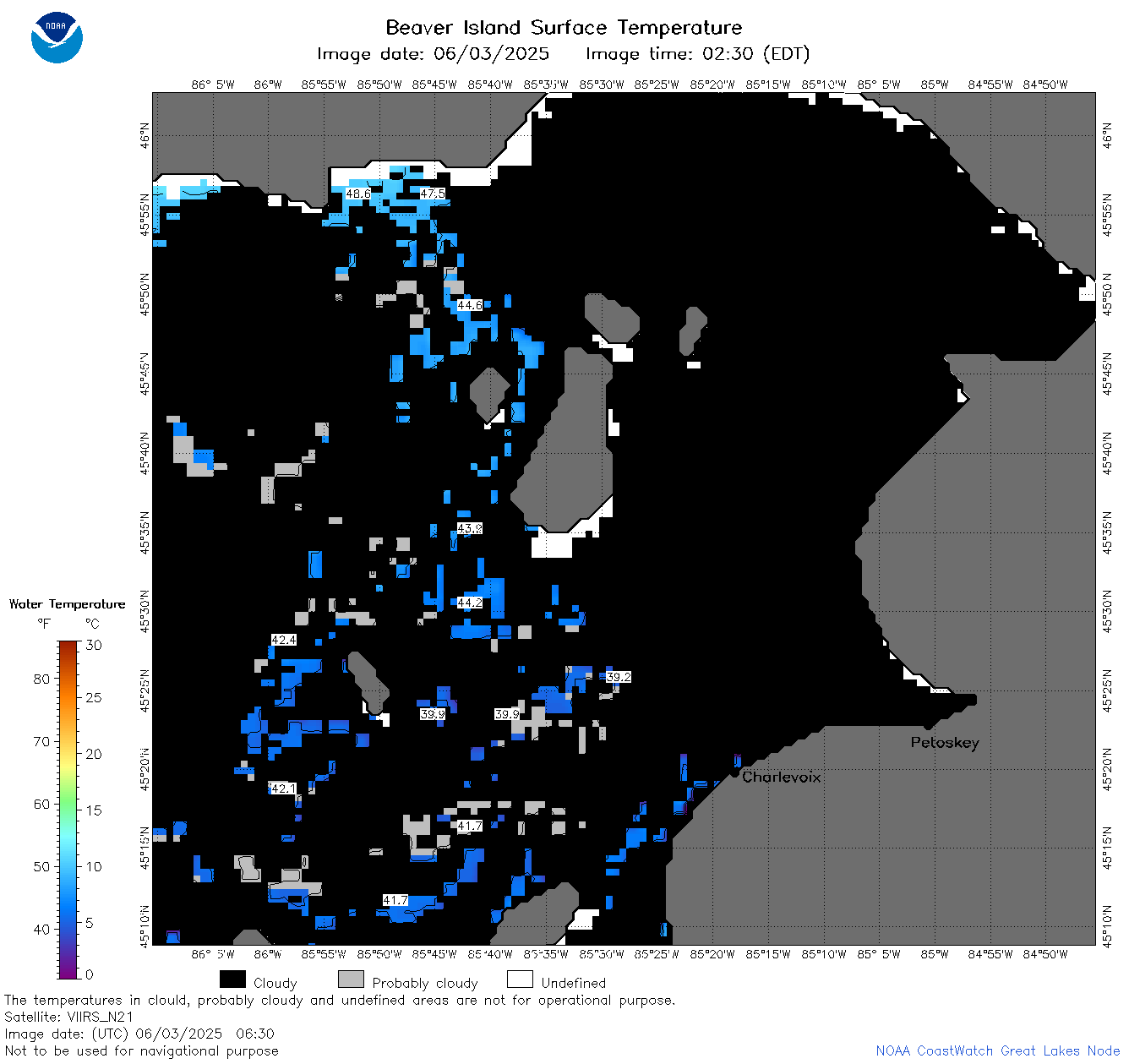
Task: Click the 39.2 temperature reading
Action: (x=619, y=677)
